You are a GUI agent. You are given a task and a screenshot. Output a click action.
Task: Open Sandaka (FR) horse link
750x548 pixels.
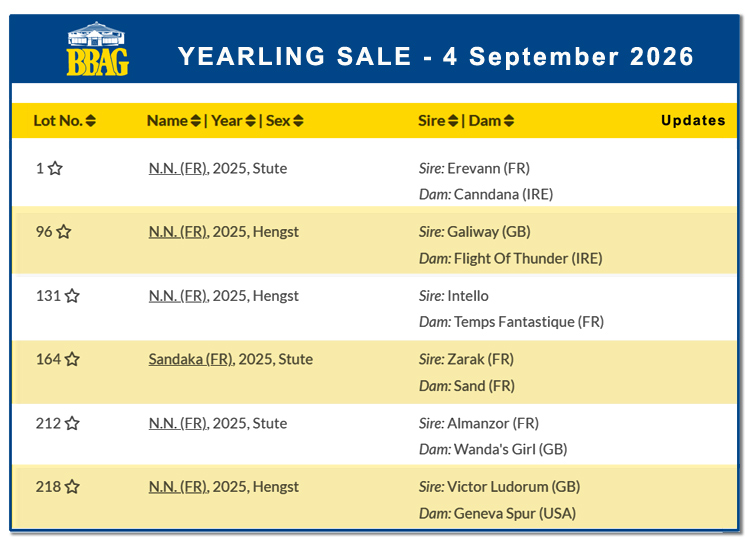point(191,359)
